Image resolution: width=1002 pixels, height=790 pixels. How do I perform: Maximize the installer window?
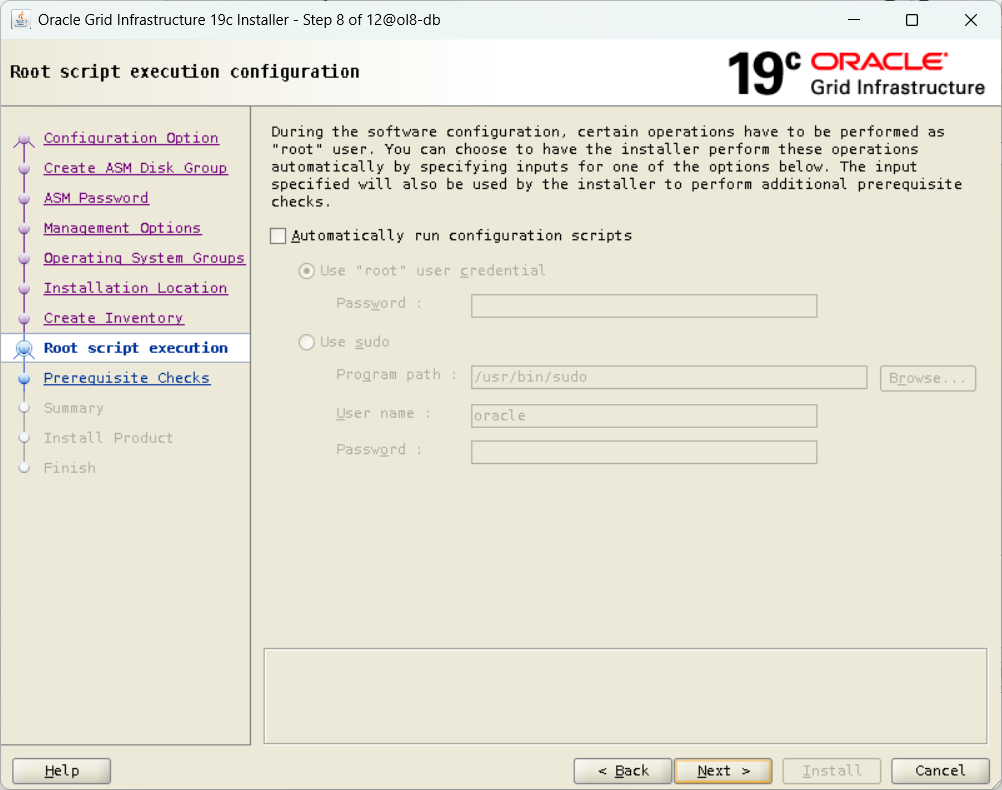point(912,20)
